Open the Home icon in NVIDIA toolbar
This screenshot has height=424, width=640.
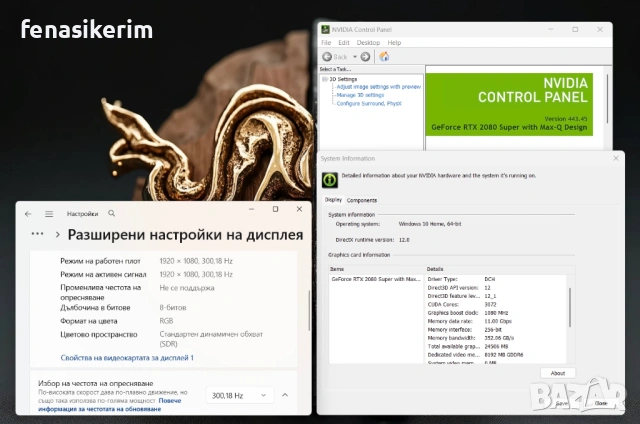point(384,57)
